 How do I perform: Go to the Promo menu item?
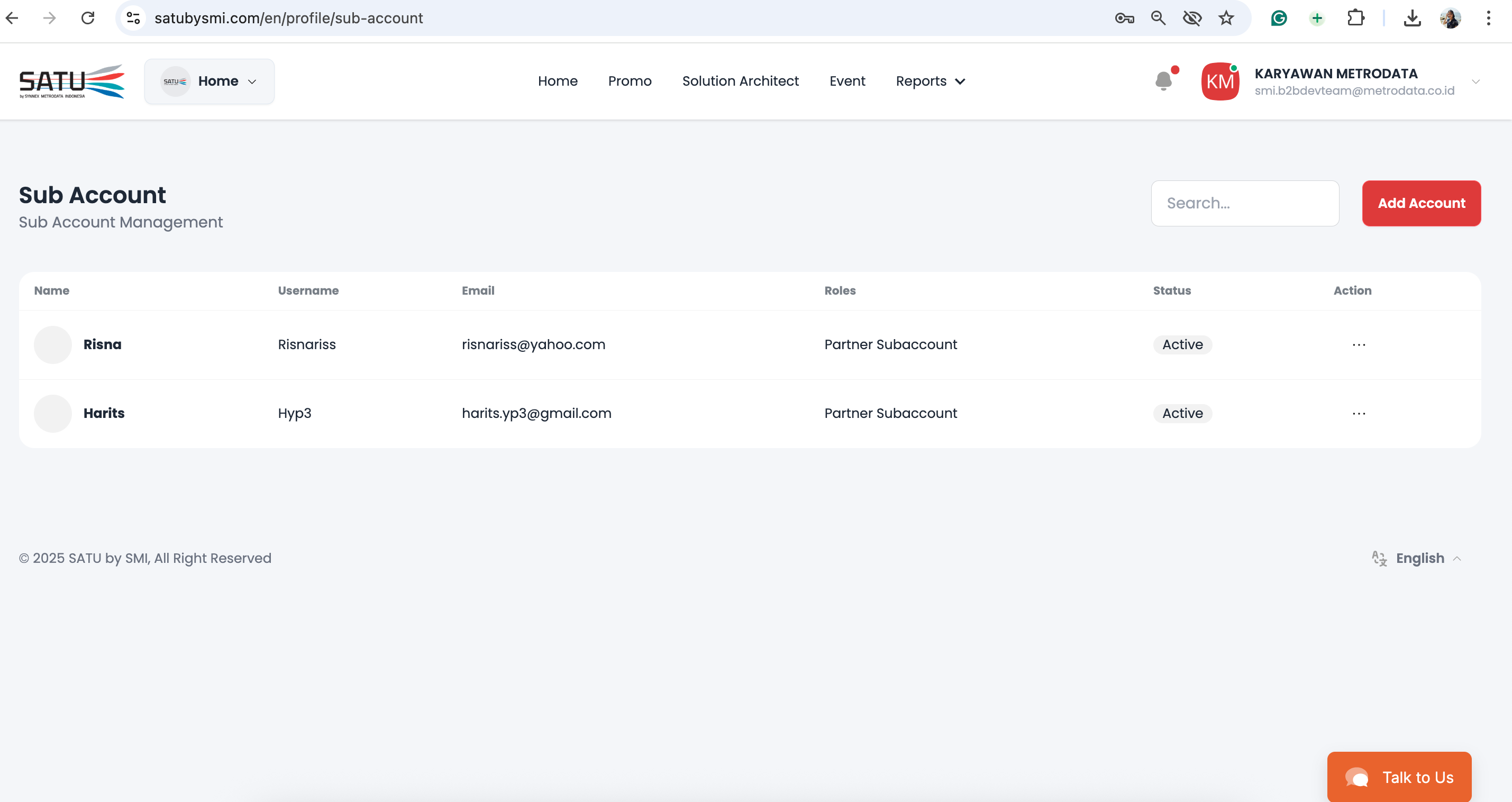(629, 81)
